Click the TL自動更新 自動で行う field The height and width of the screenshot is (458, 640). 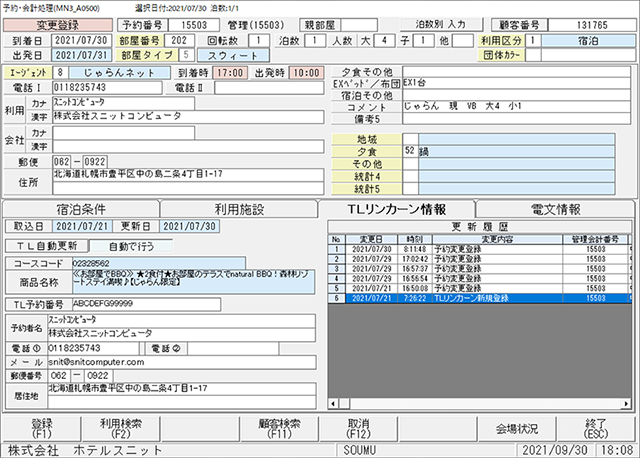coord(131,246)
